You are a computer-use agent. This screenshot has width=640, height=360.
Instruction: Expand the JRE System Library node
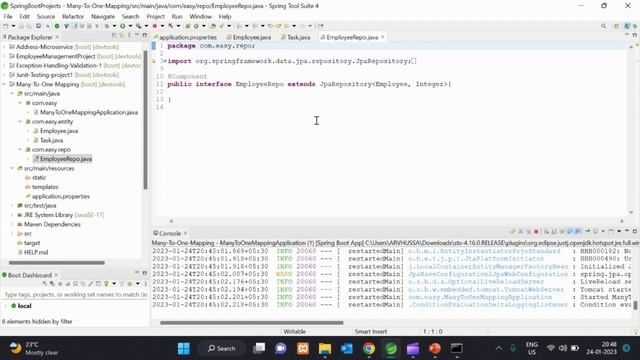[12, 215]
